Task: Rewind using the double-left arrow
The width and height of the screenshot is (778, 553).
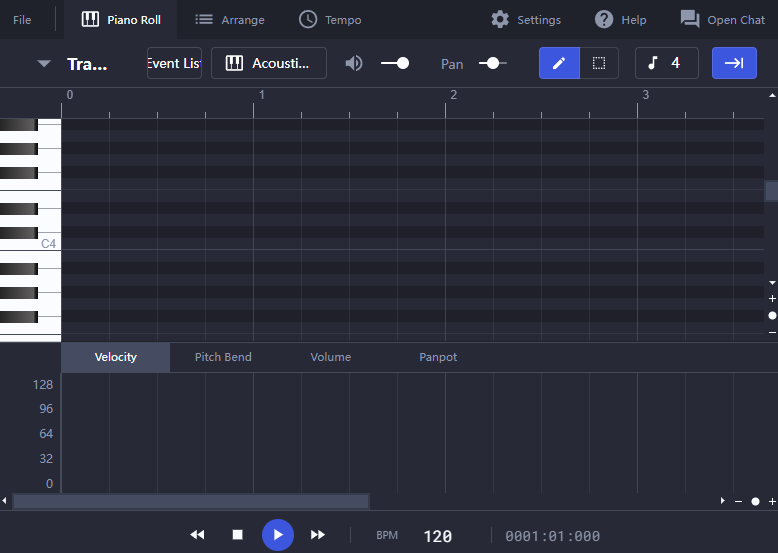Action: pyautogui.click(x=197, y=535)
